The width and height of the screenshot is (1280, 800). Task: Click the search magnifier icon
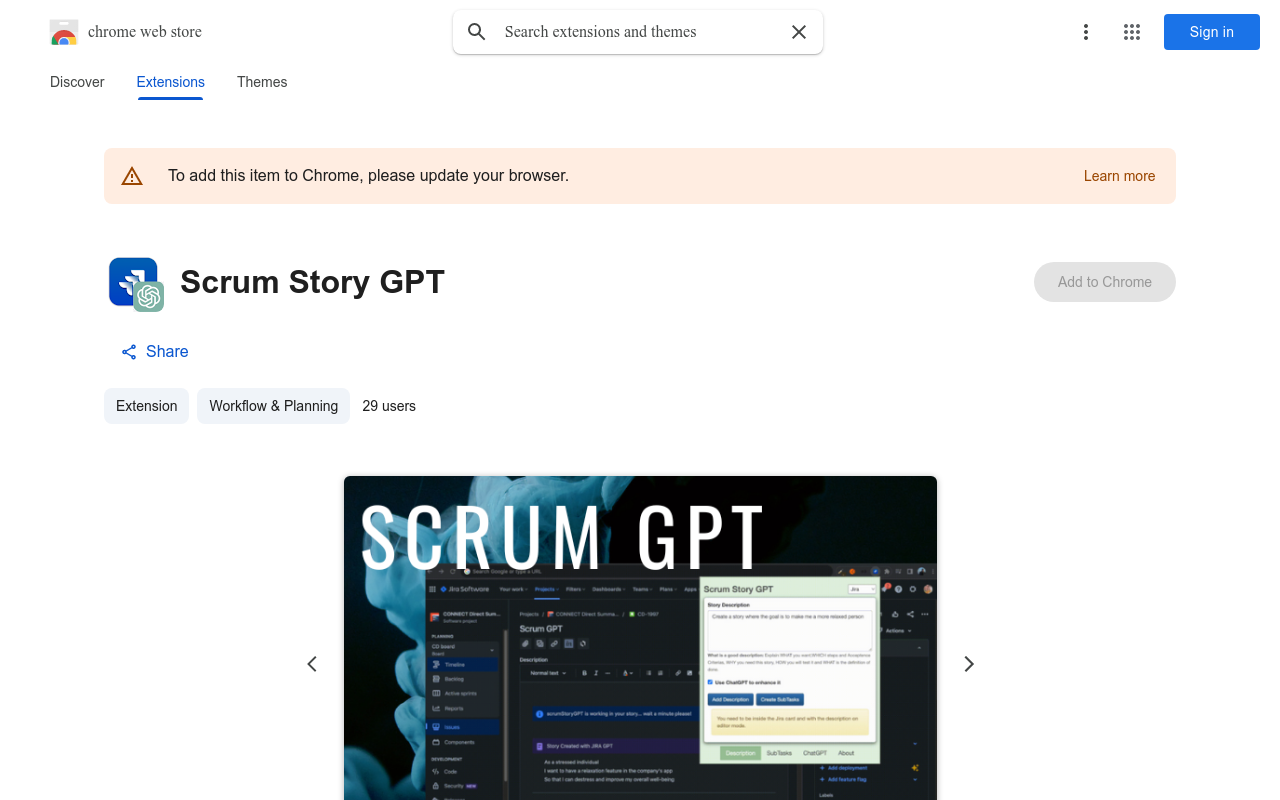pyautogui.click(x=477, y=32)
